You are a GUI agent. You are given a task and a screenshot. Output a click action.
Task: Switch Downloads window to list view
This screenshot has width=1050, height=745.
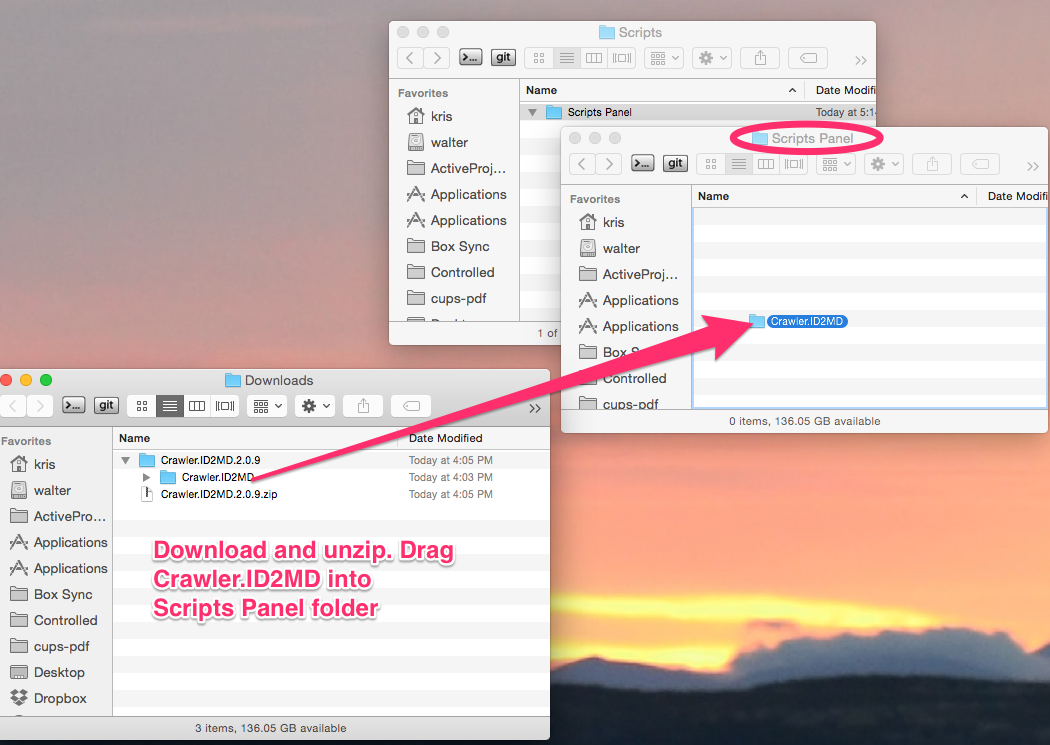[x=170, y=406]
